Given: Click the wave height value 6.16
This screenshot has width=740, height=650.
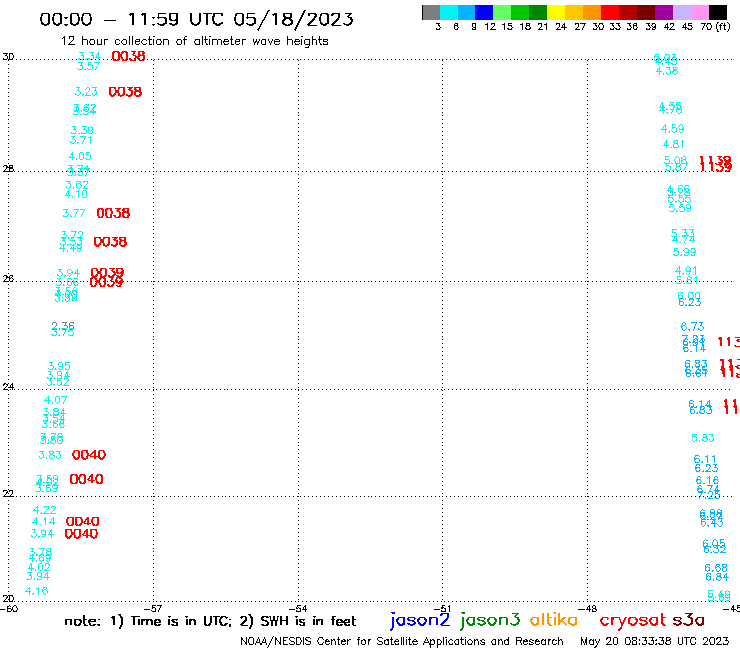Looking at the screenshot, I should [707, 481].
